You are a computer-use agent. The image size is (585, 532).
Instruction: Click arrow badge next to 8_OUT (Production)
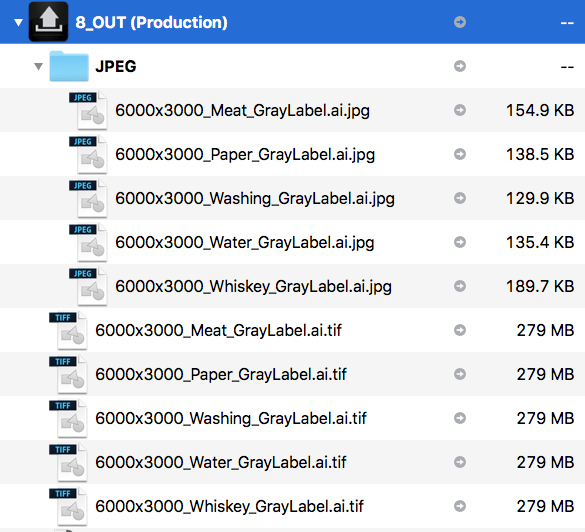[x=460, y=22]
